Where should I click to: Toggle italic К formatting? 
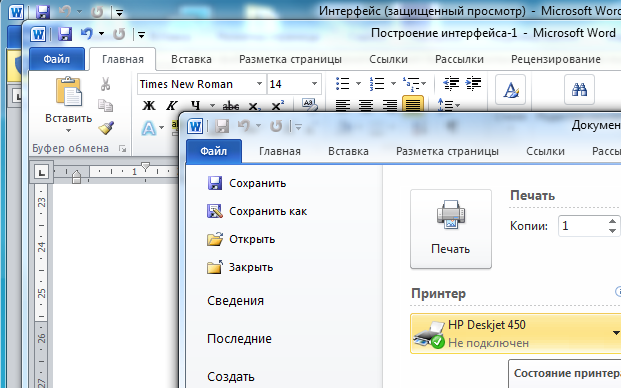point(172,105)
